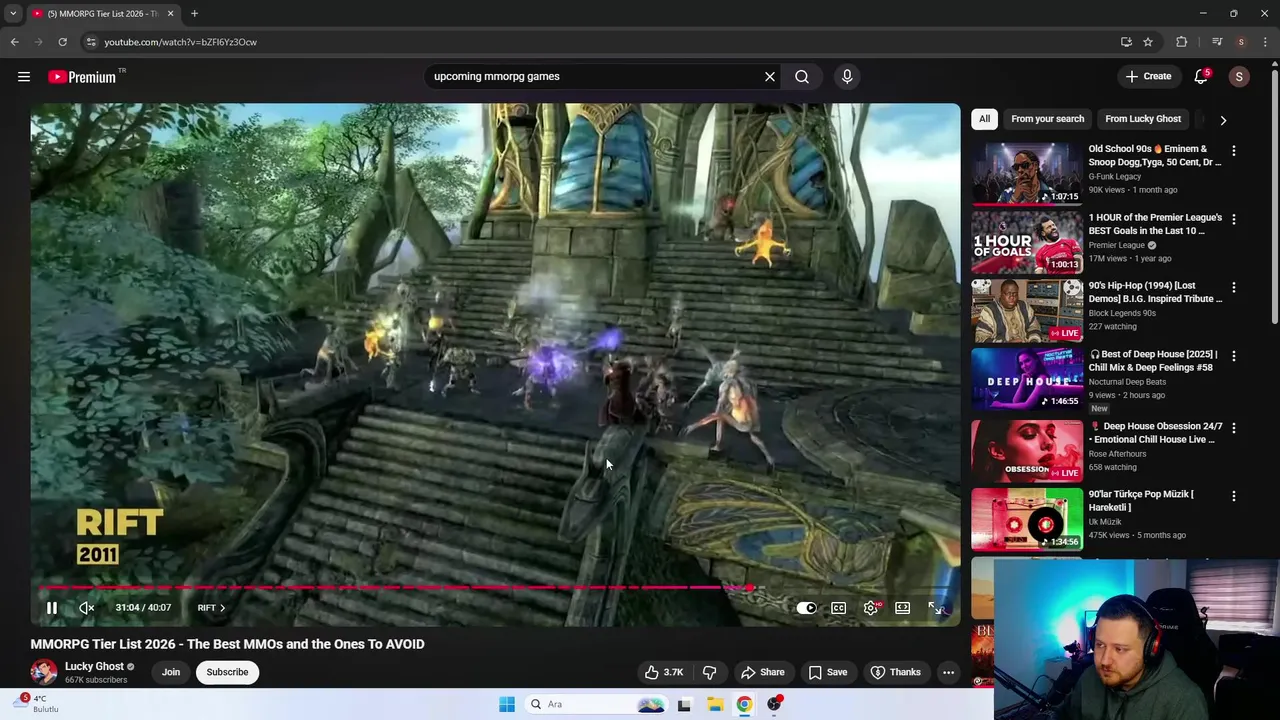Open the Deep House Obsession 24/7 live thumbnail
The image size is (1280, 720).
tap(1027, 451)
